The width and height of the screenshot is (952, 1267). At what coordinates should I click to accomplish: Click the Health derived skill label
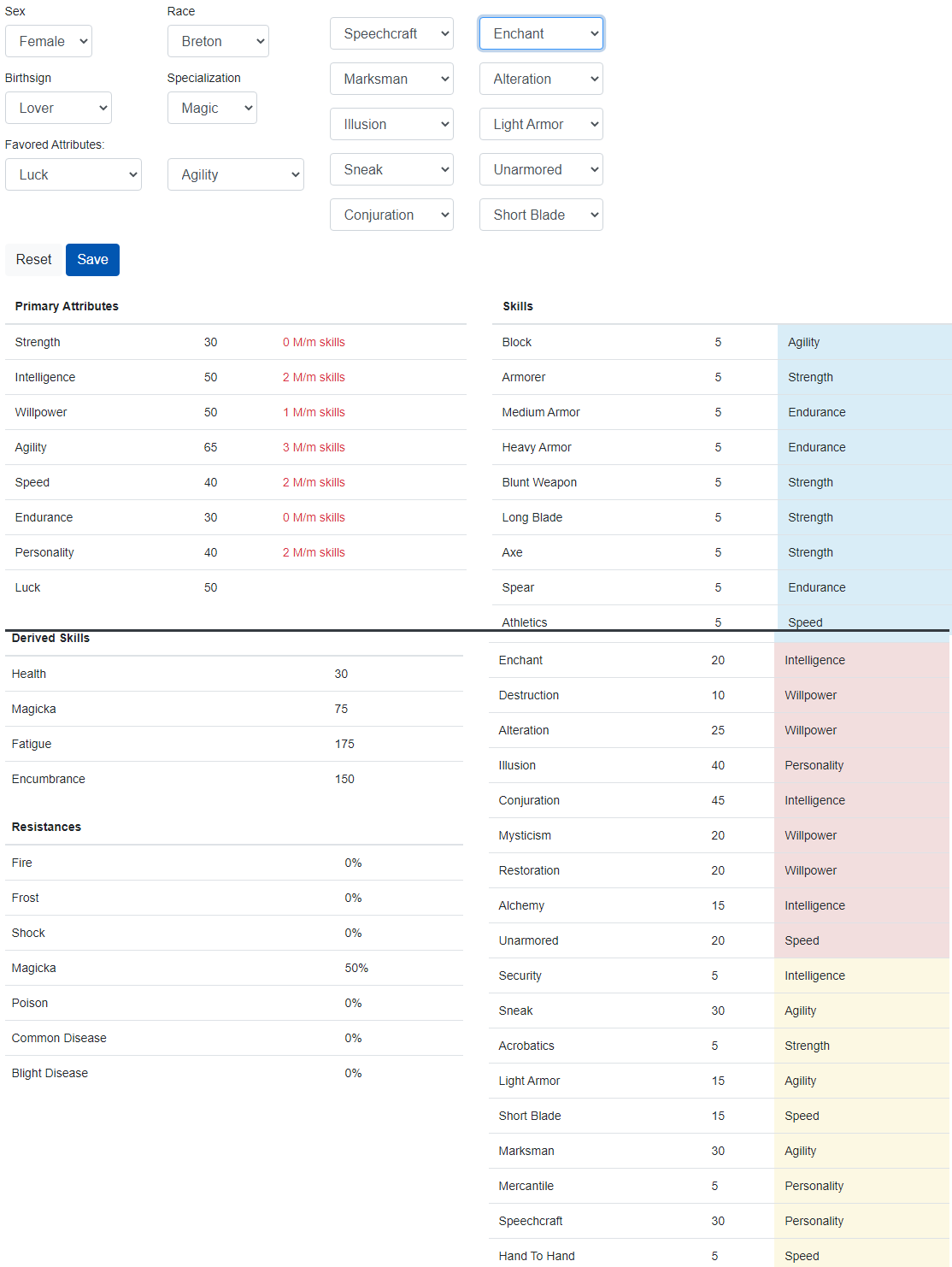click(29, 674)
